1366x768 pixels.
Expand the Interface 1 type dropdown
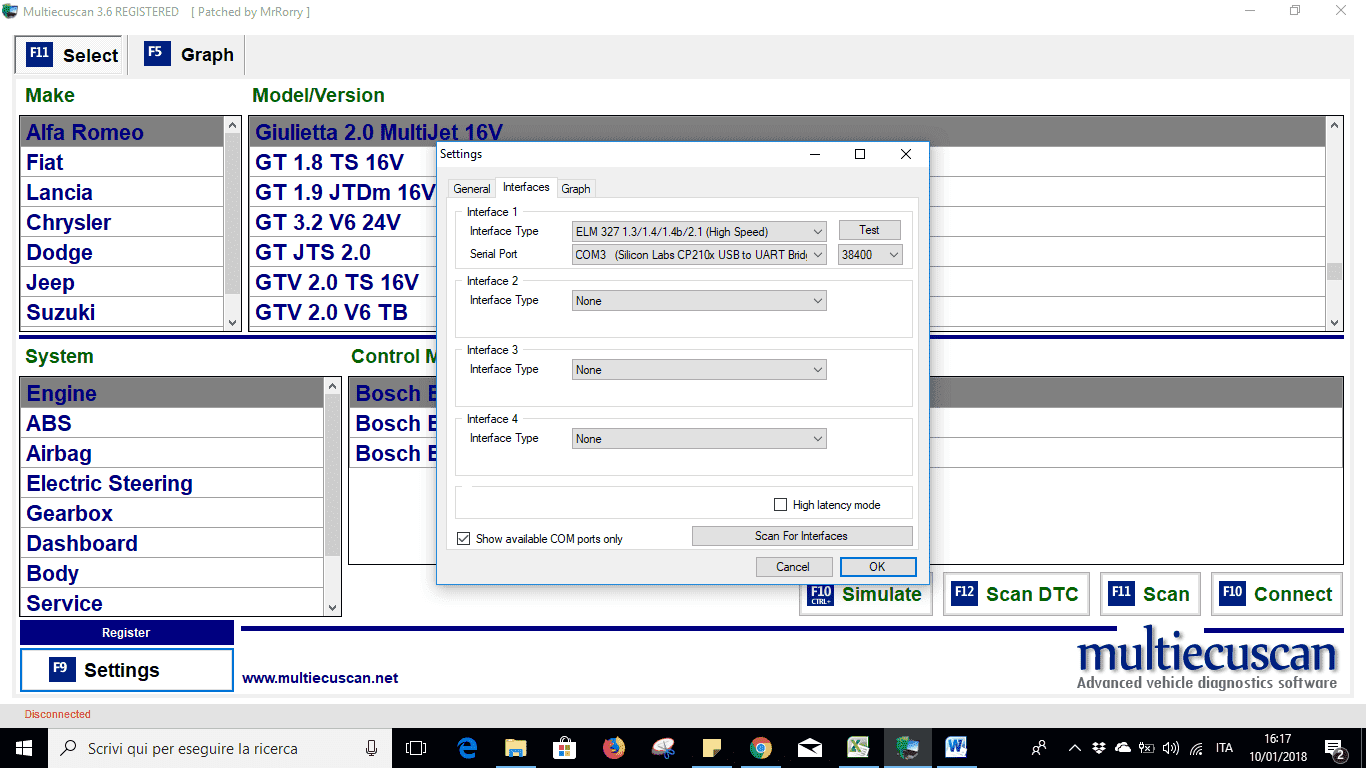click(x=699, y=231)
